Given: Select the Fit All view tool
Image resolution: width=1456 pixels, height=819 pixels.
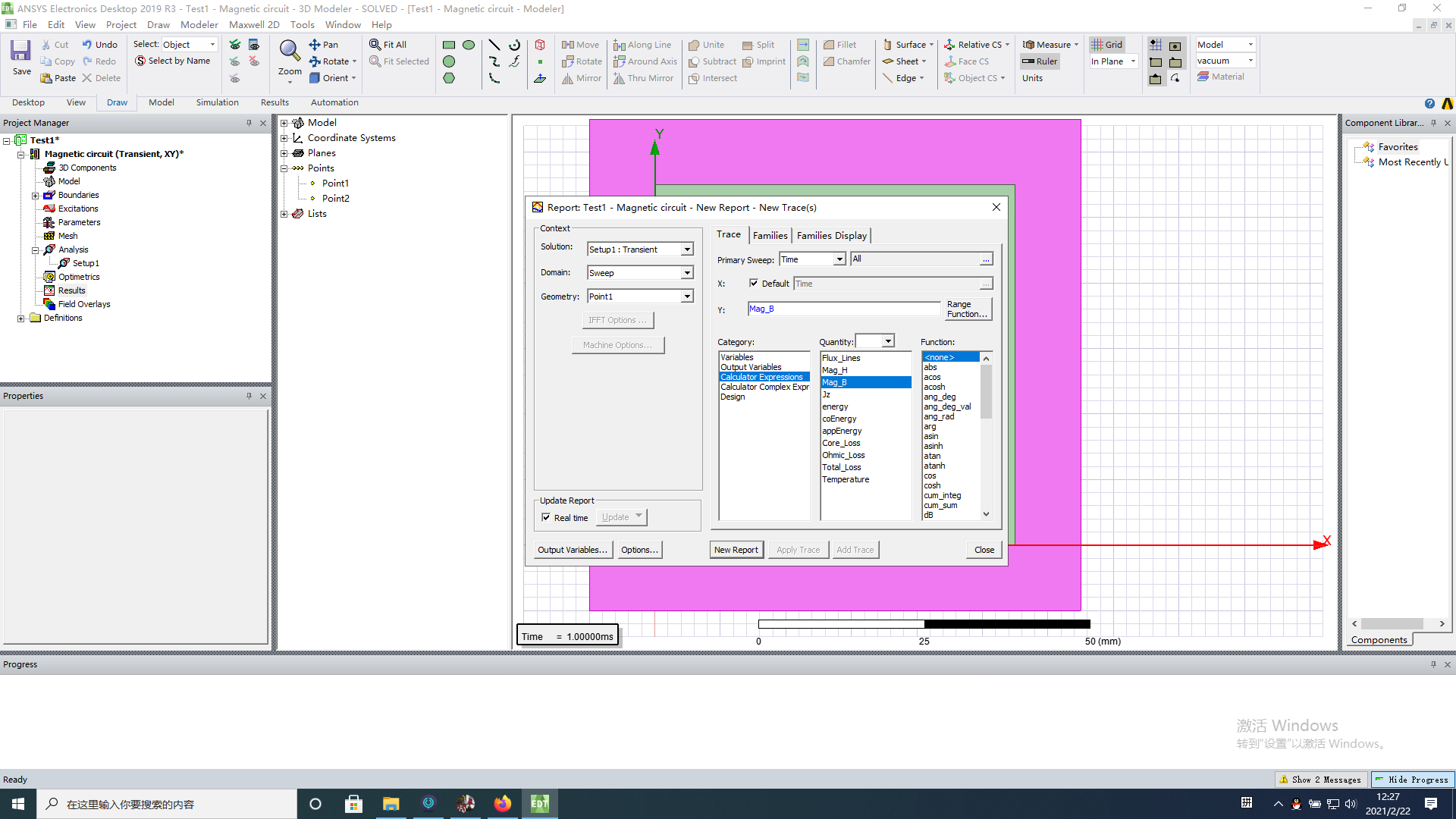Looking at the screenshot, I should point(388,44).
